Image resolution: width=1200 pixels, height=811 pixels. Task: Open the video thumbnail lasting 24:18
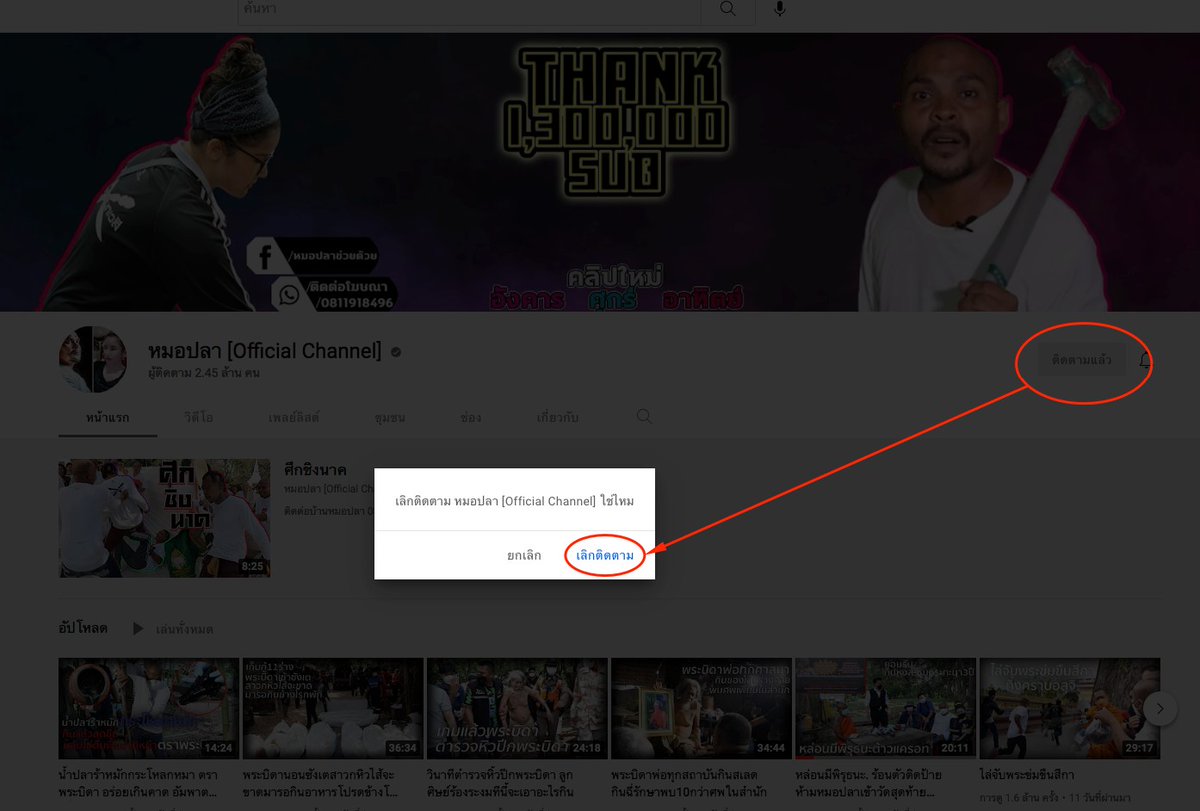[517, 708]
